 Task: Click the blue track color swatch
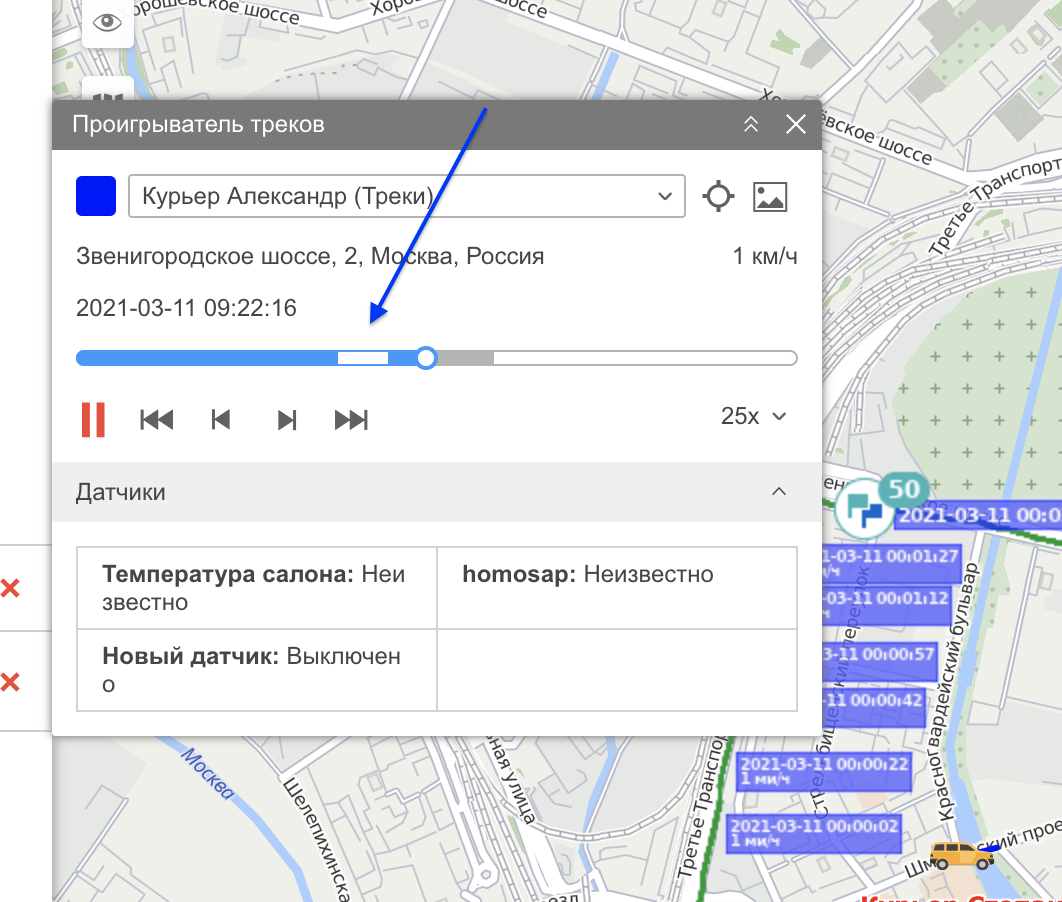[96, 196]
